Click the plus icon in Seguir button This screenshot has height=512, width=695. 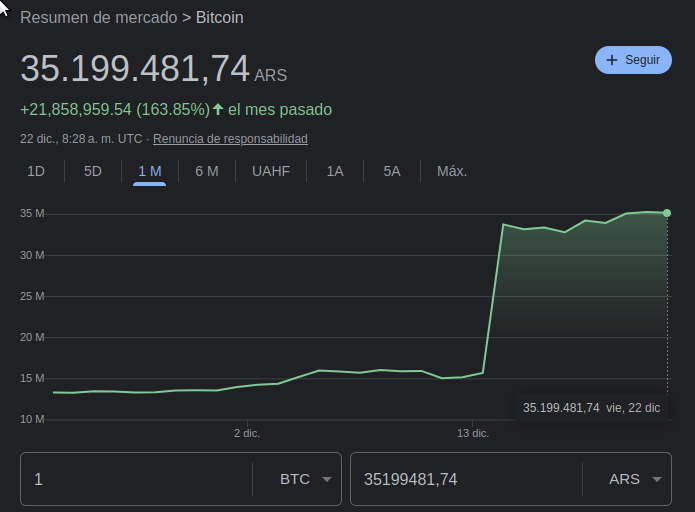(612, 60)
